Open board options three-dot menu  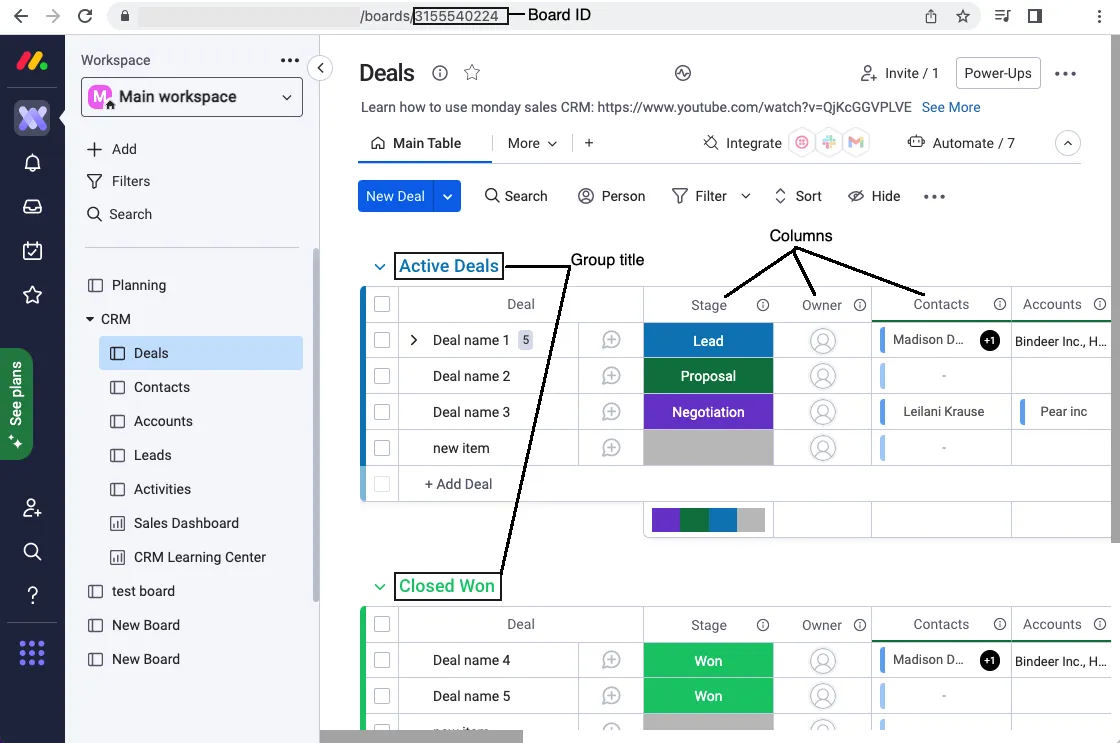pos(1065,74)
